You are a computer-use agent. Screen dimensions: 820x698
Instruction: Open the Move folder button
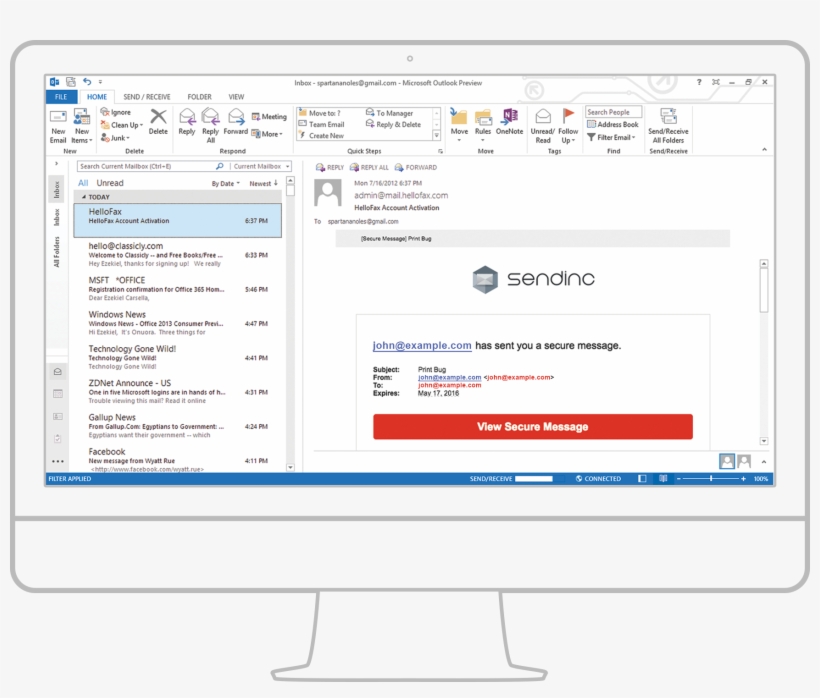[459, 125]
